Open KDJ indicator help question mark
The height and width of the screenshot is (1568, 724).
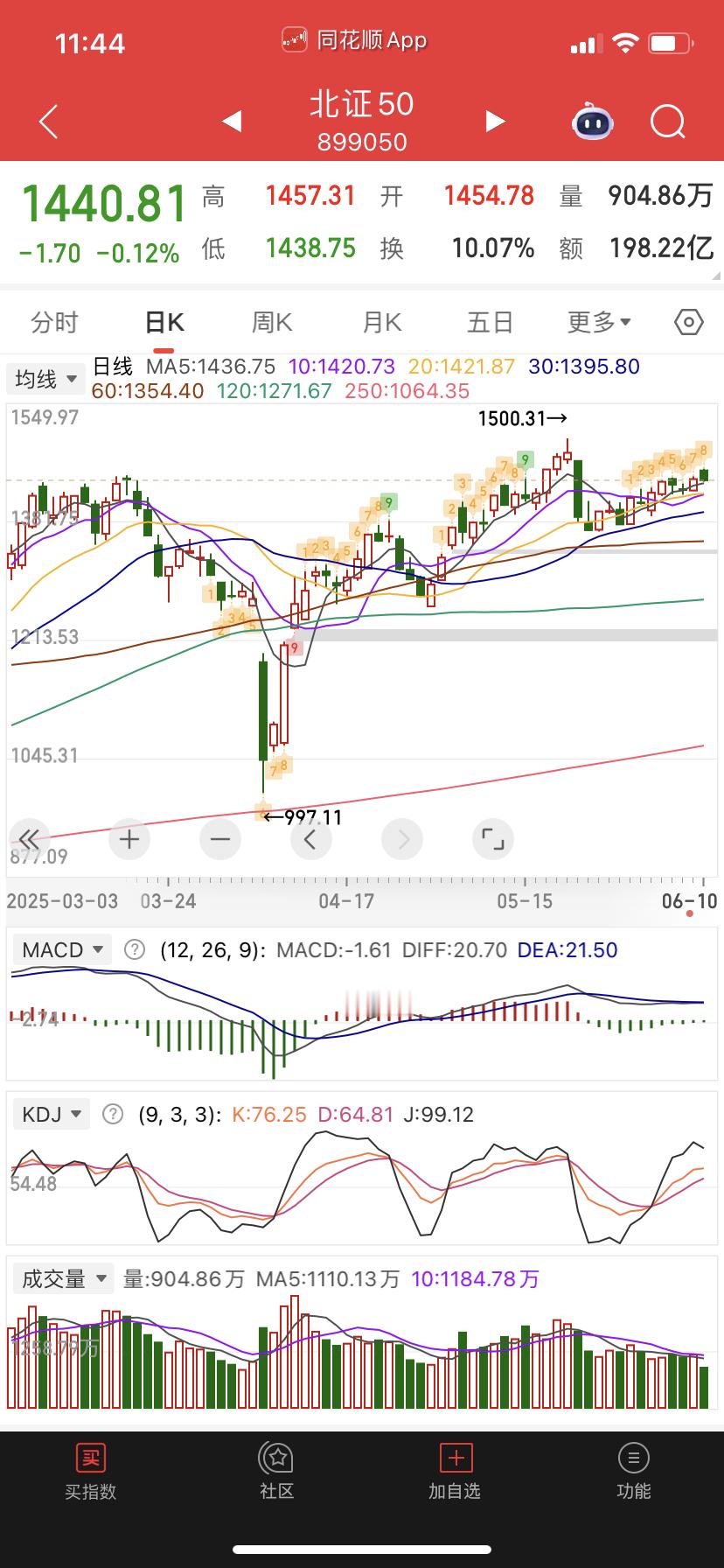click(113, 1114)
